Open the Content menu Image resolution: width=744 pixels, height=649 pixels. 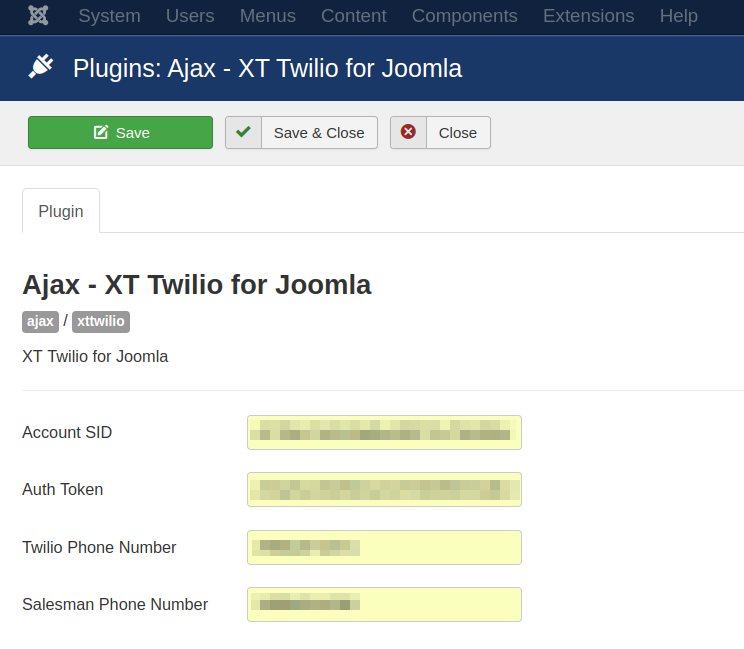point(353,16)
